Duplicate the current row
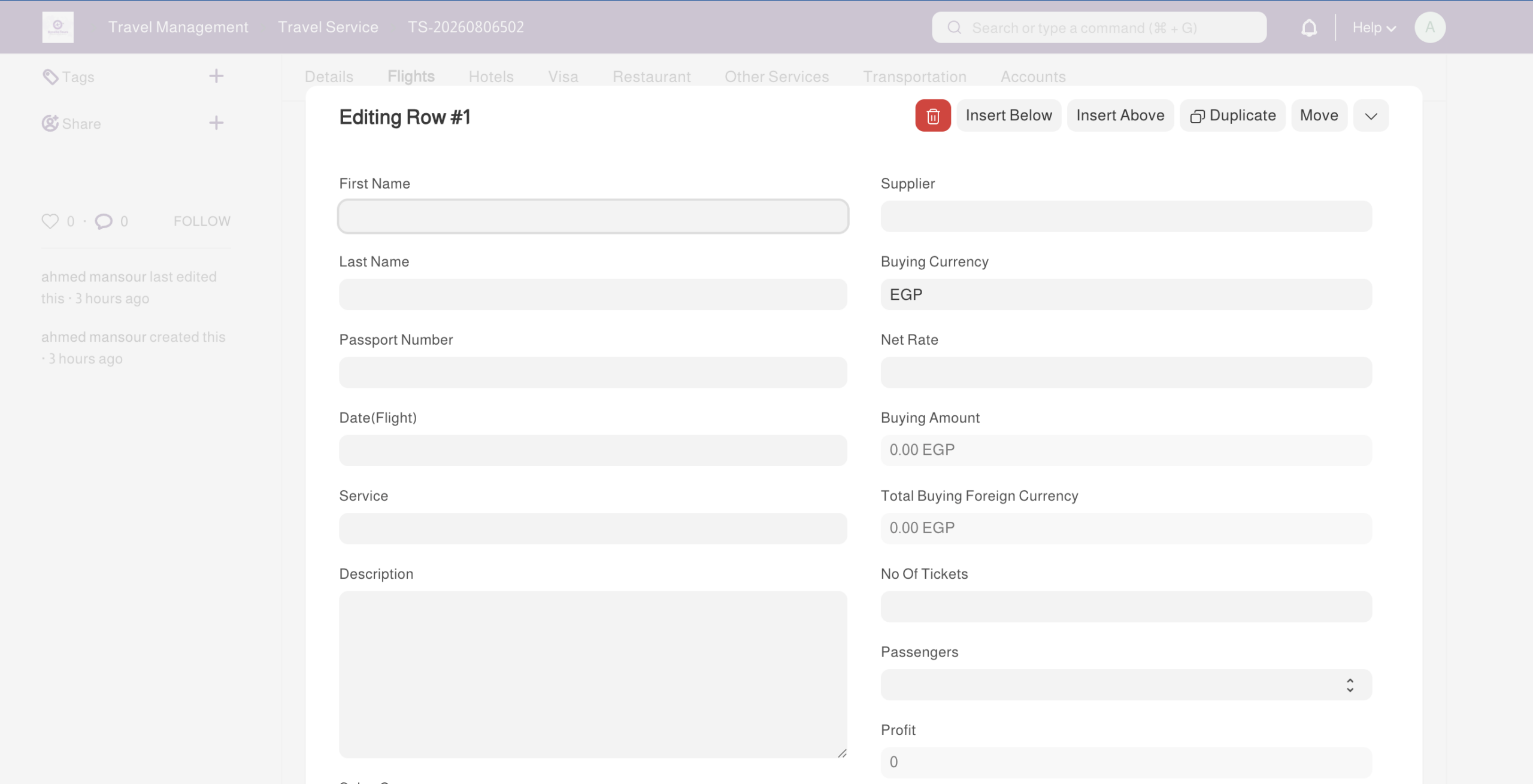This screenshot has height=784, width=1533. pos(1232,116)
